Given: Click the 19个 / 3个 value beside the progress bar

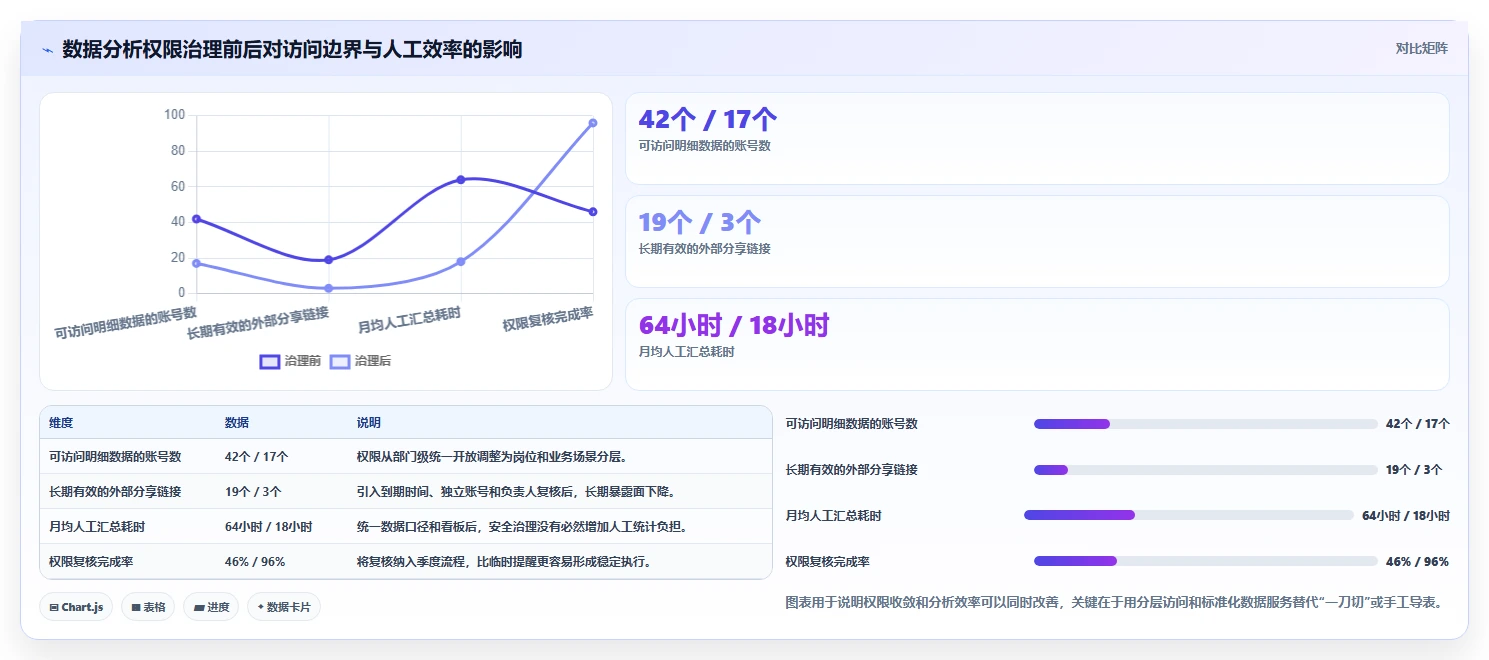Looking at the screenshot, I should pos(1414,470).
